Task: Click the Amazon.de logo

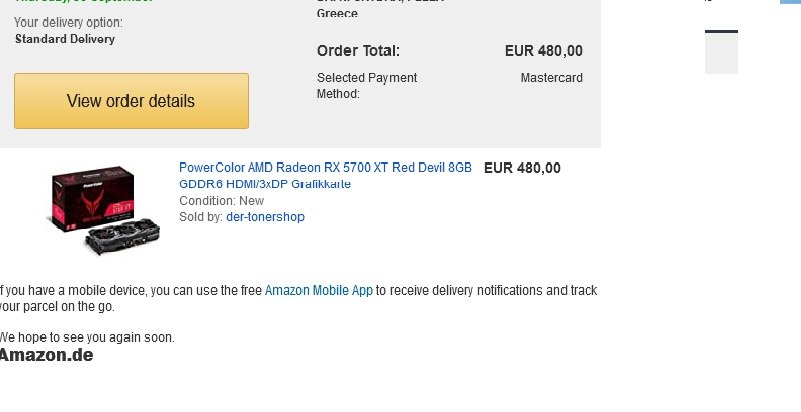Action: (46, 355)
